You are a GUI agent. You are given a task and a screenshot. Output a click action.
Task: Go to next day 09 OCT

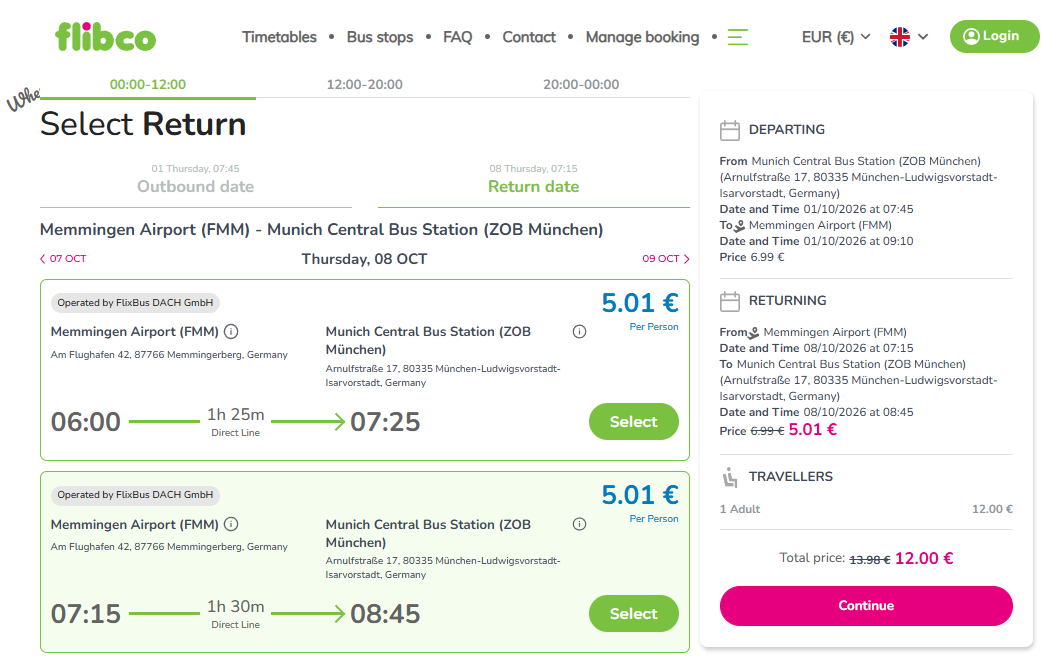[666, 258]
